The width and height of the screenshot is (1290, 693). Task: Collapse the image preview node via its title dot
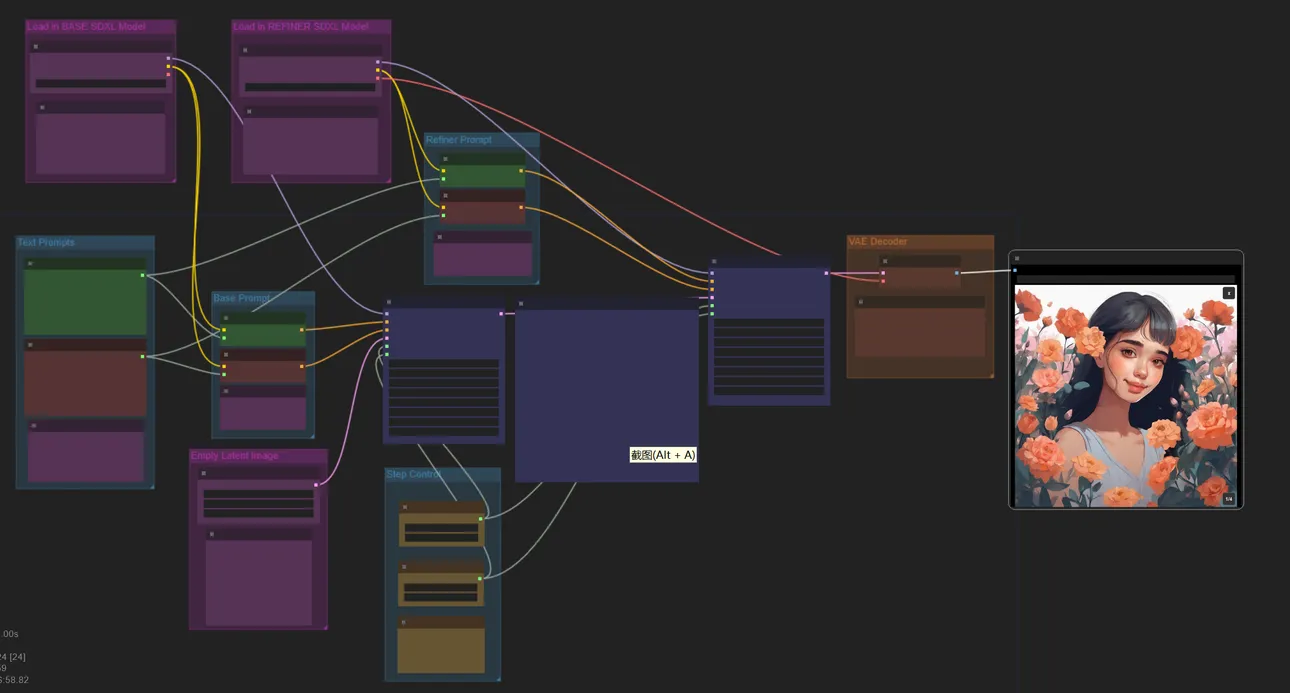point(1017,259)
